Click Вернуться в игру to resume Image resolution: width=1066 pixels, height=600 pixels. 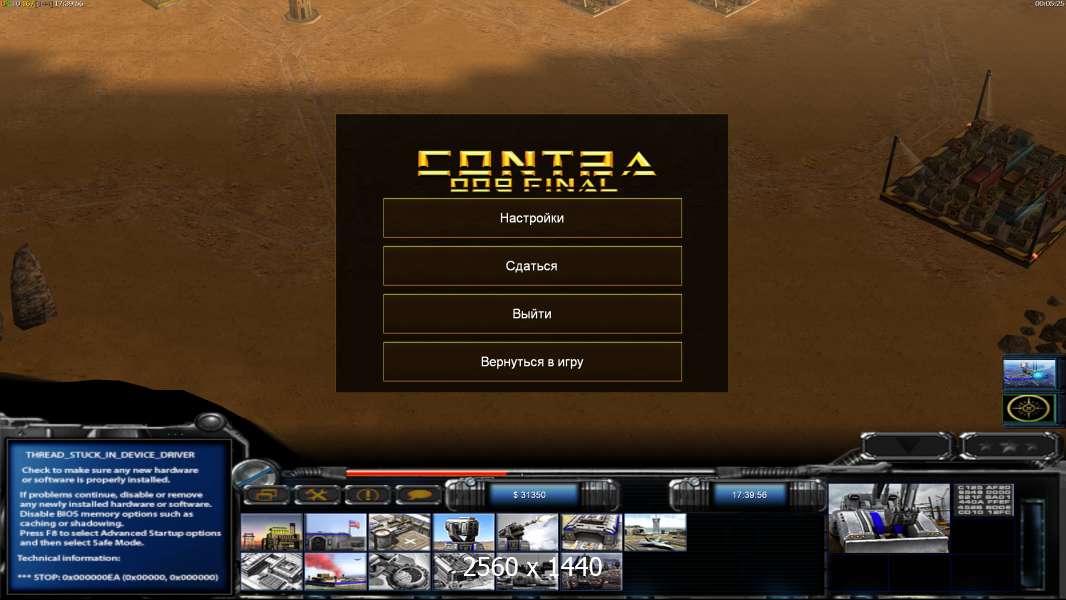pyautogui.click(x=532, y=361)
